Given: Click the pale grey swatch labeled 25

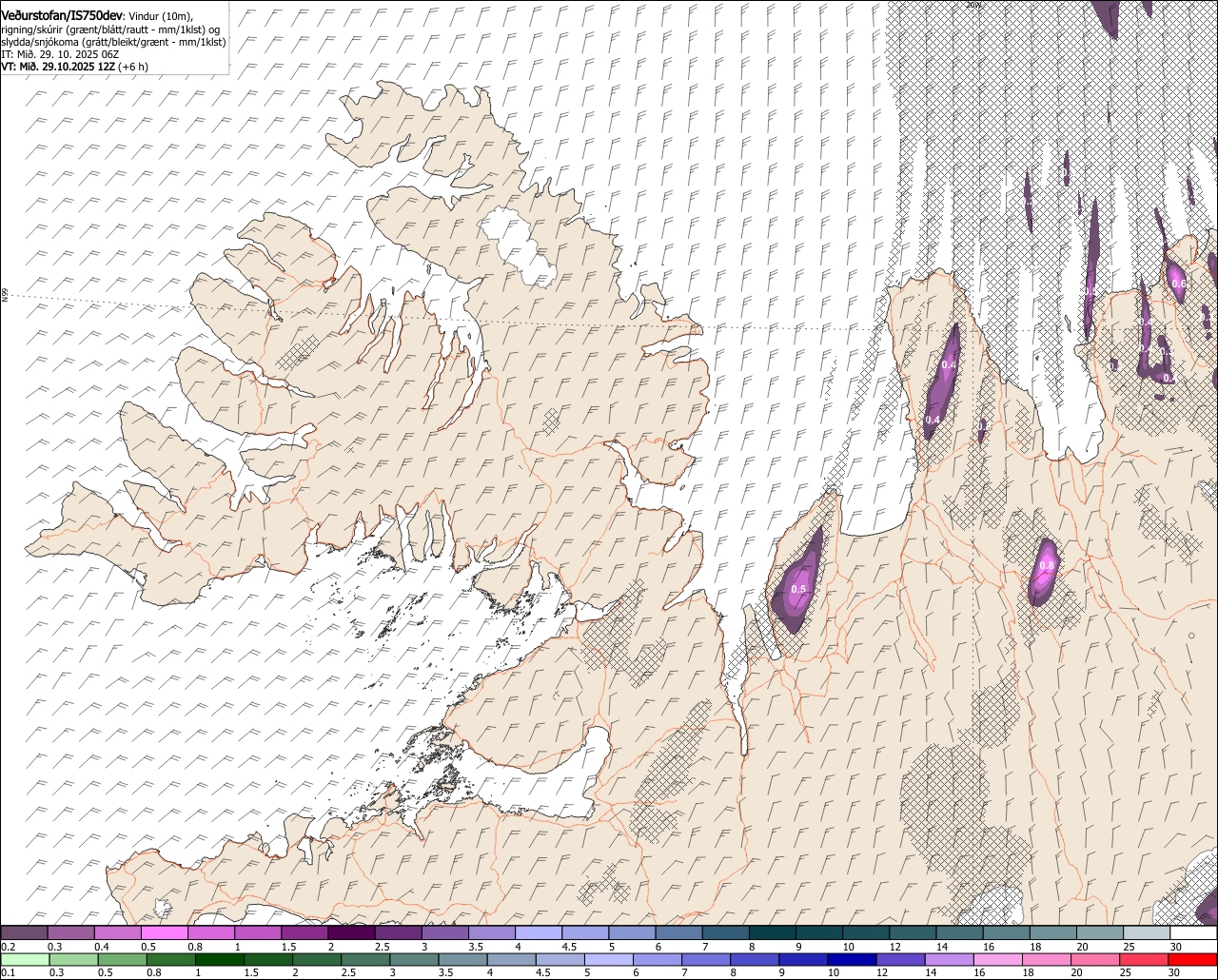Looking at the screenshot, I should (1147, 932).
